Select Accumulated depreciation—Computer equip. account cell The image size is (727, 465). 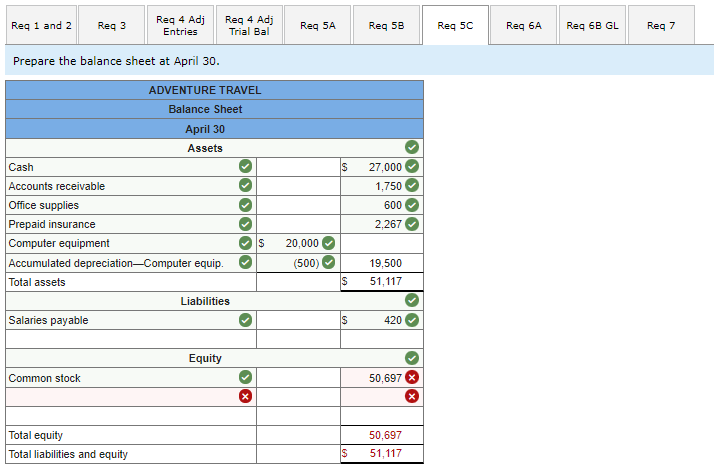point(131,263)
